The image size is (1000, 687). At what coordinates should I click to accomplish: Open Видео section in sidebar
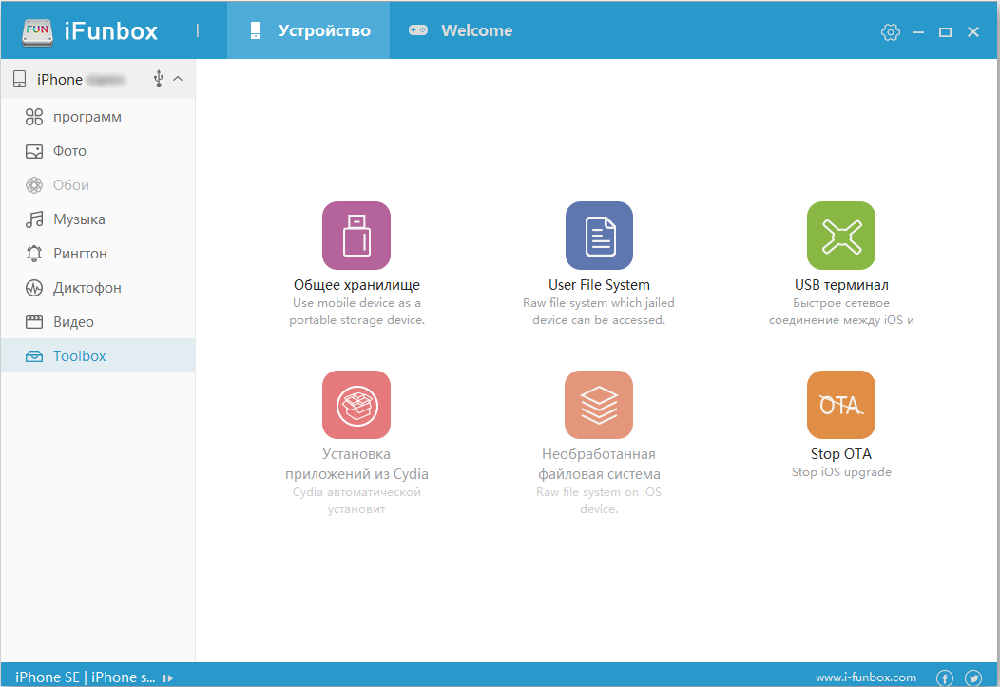pyautogui.click(x=73, y=322)
